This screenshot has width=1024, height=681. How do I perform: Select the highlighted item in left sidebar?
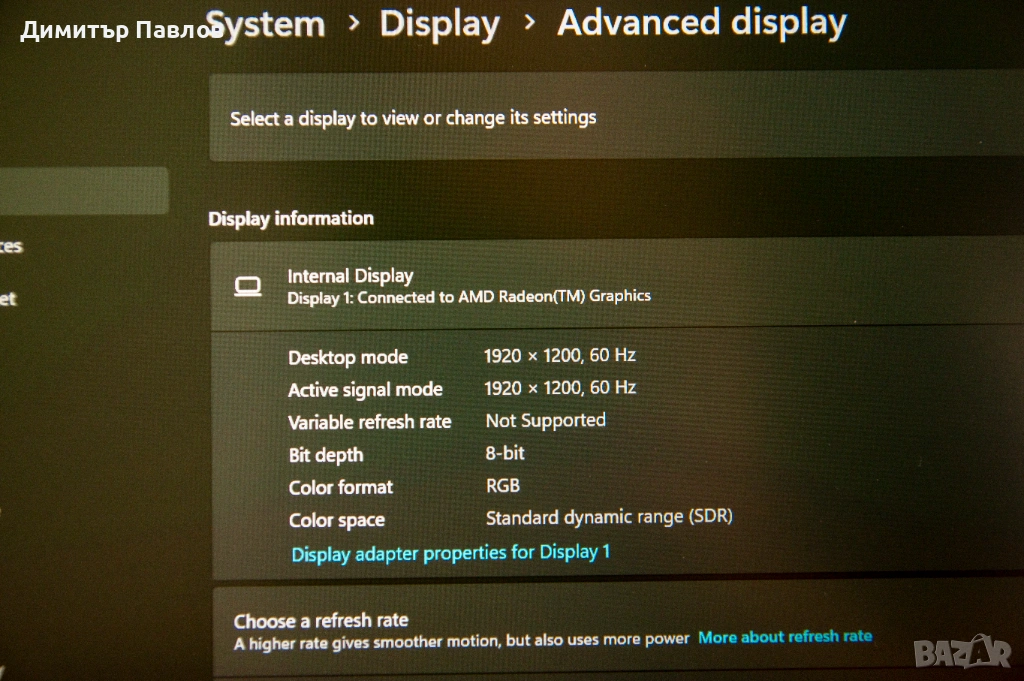pyautogui.click(x=83, y=191)
